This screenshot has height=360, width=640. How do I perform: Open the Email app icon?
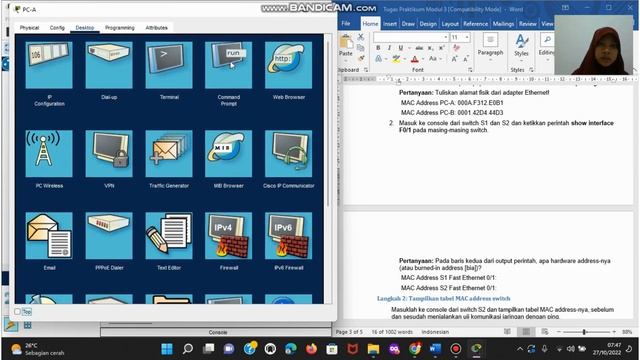click(x=49, y=236)
